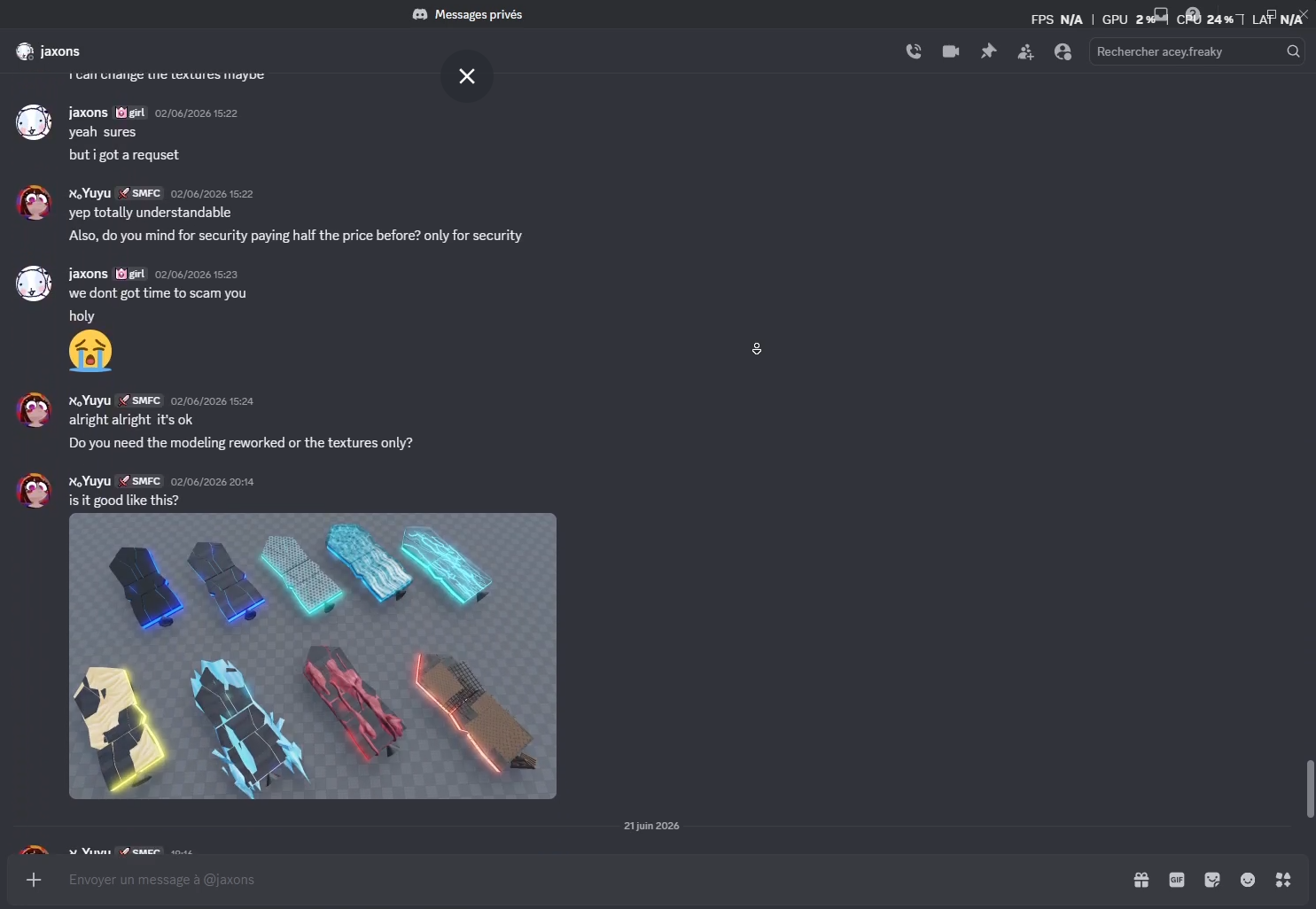Click the search magnifier icon

1293,51
